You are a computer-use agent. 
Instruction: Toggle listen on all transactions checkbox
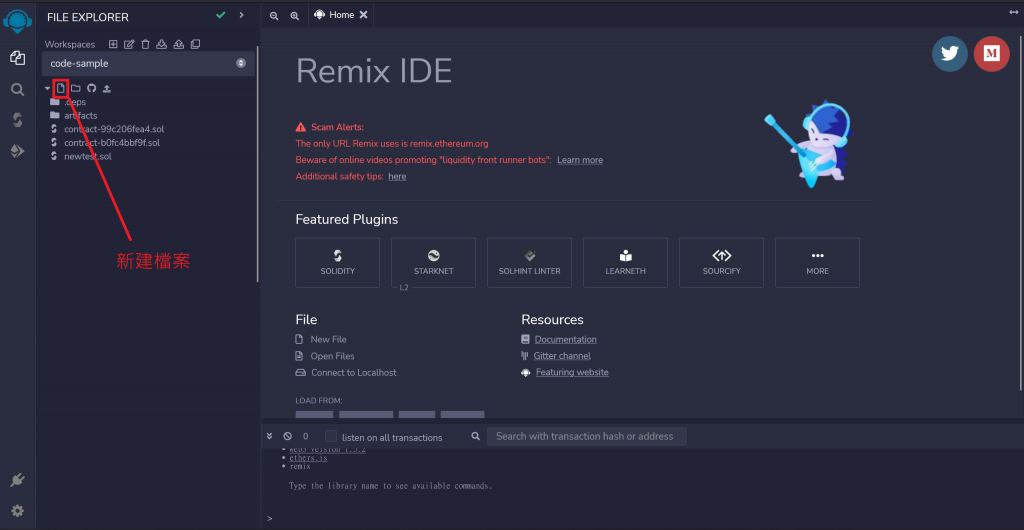[x=331, y=436]
